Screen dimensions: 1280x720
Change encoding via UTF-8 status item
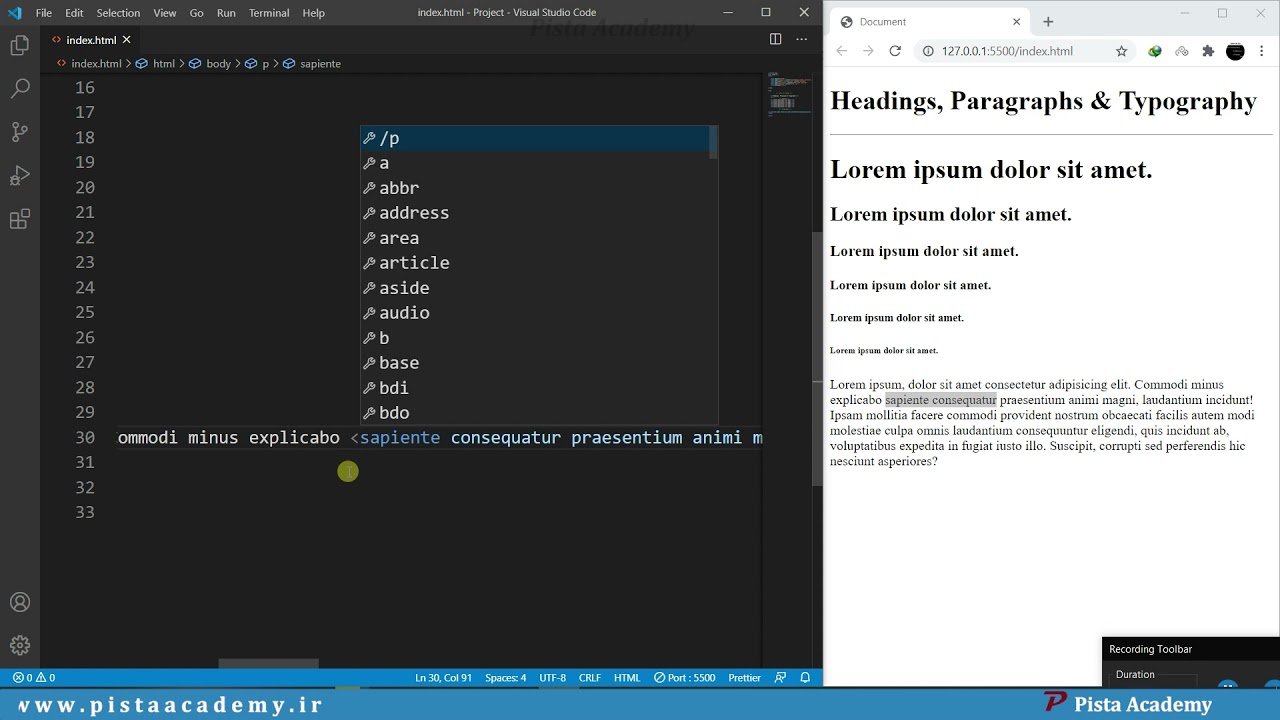click(552, 678)
